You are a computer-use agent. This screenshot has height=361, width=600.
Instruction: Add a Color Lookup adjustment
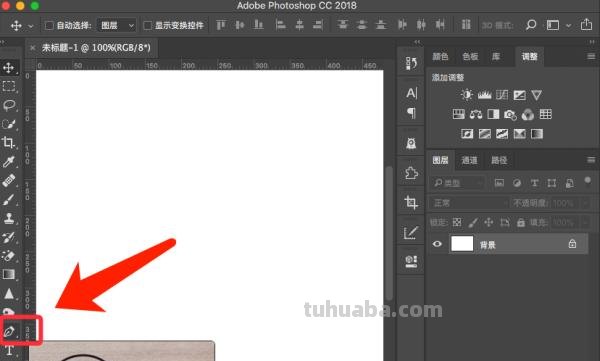tap(546, 114)
